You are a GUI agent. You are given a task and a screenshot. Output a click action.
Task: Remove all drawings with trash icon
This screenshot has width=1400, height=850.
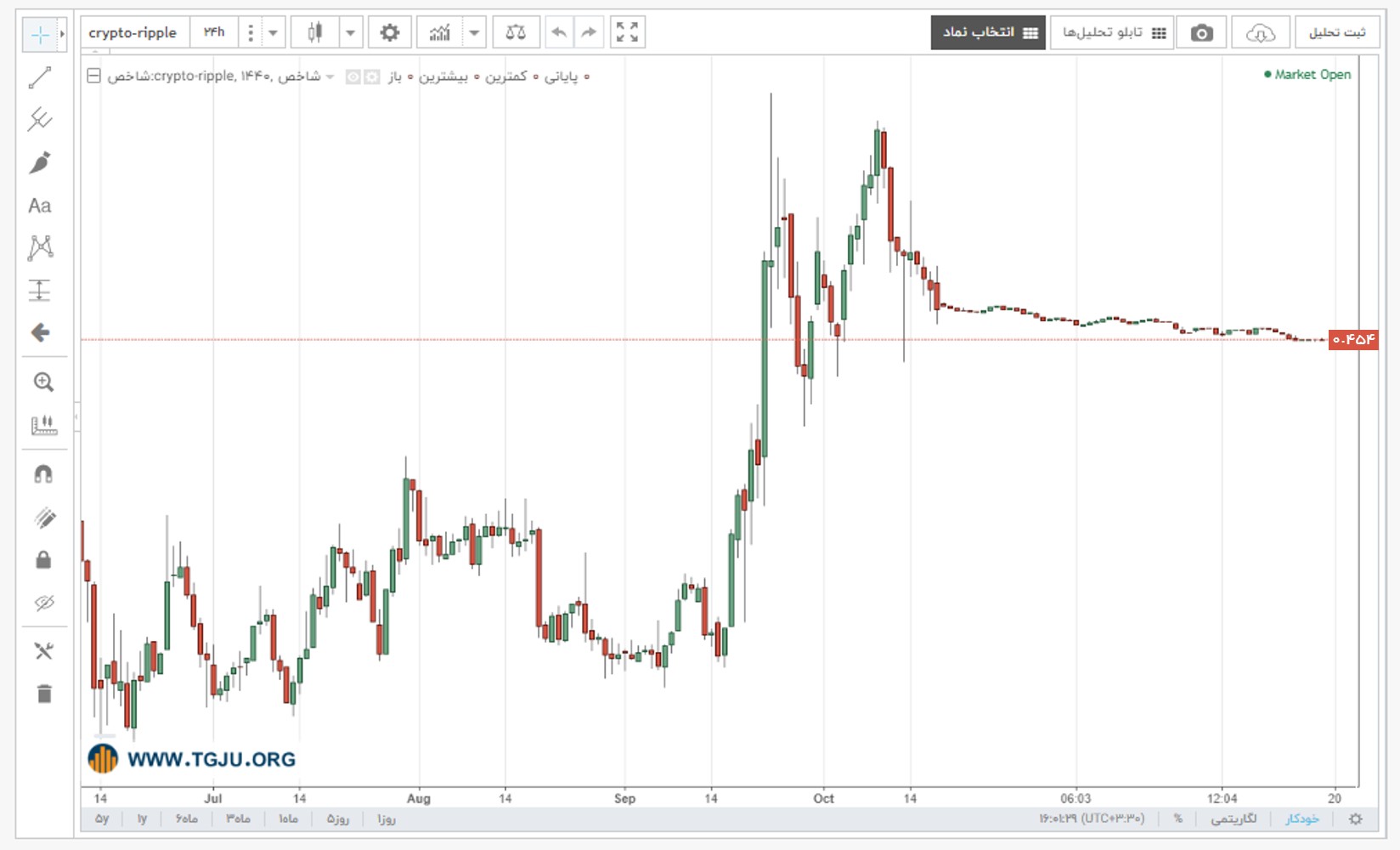pos(44,694)
